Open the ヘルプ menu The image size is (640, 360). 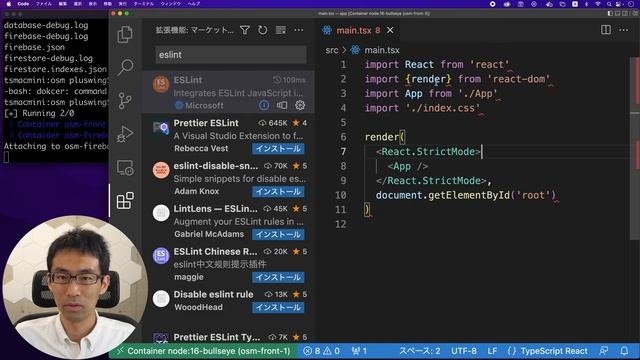click(194, 4)
